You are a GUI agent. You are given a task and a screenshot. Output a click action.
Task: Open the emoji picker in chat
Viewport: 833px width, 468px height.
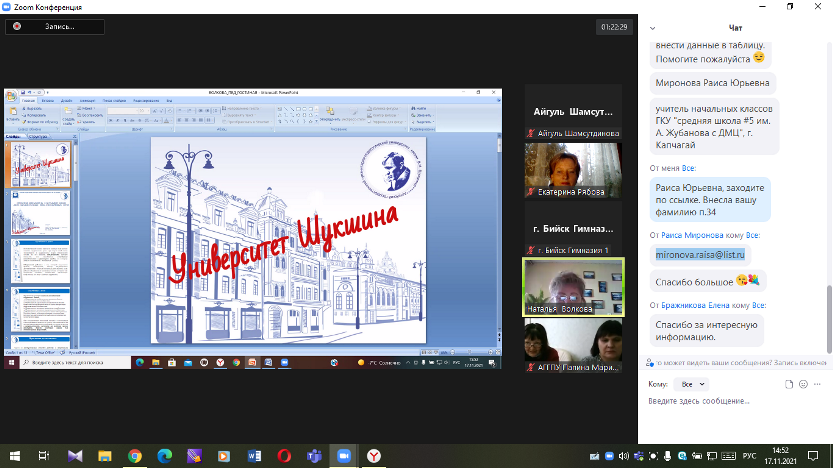[x=803, y=383]
